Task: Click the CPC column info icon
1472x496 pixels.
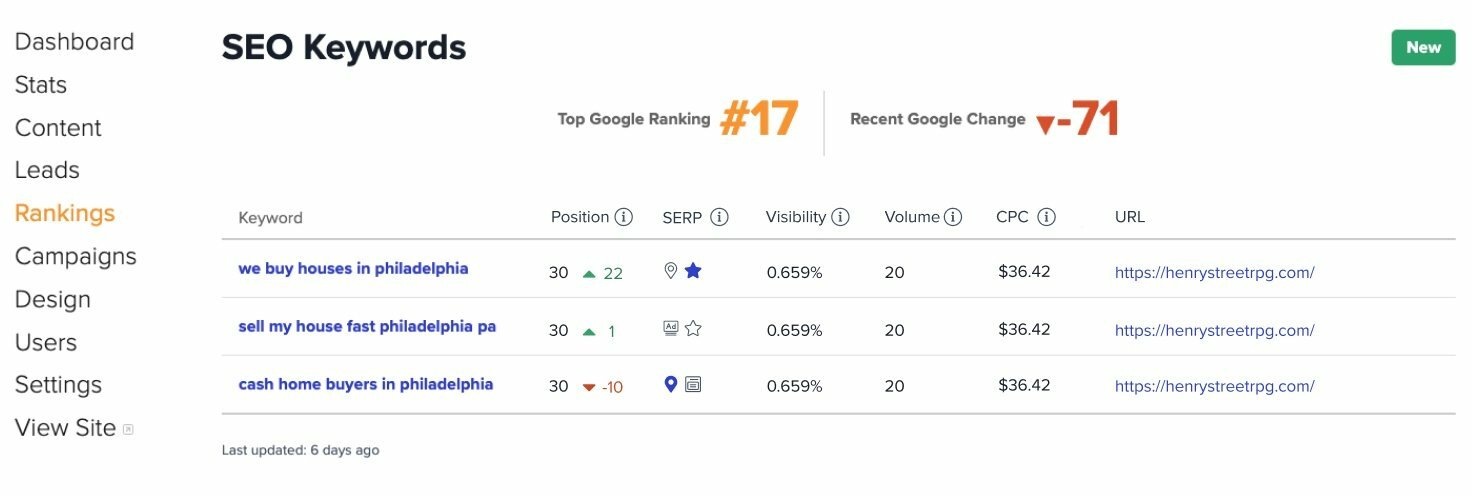Action: pos(1046,217)
